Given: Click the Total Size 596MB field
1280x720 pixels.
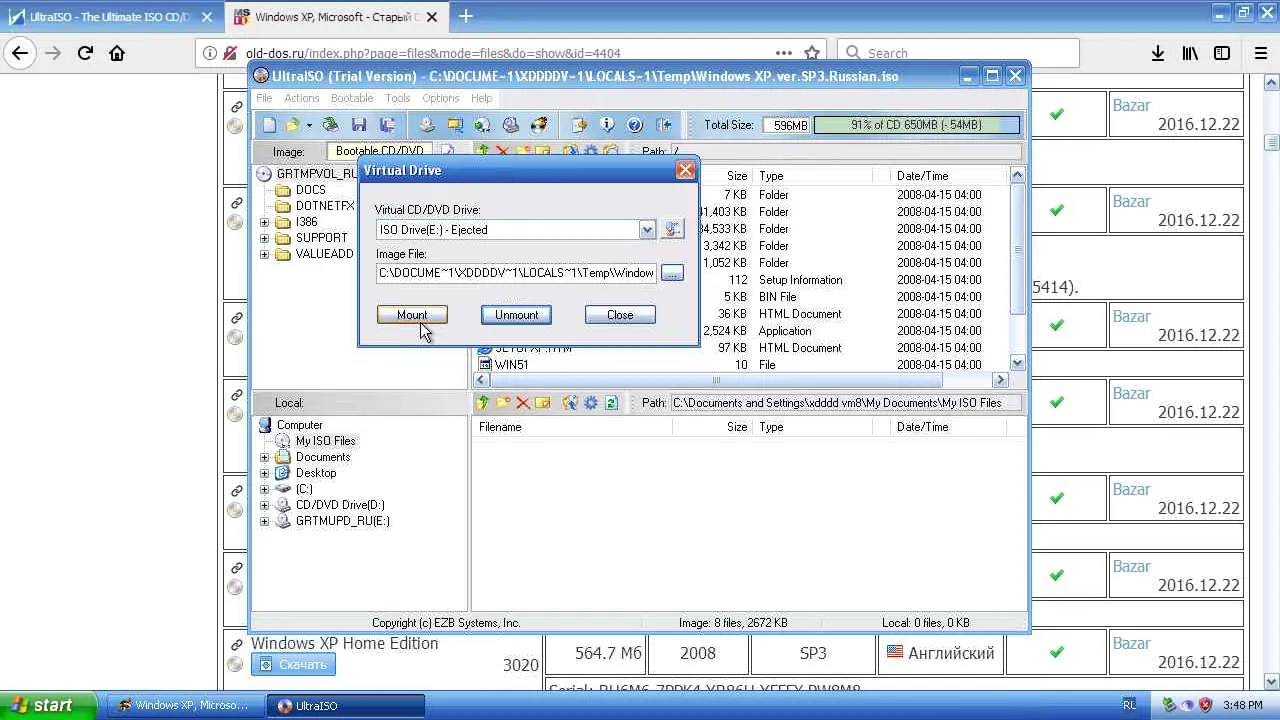Looking at the screenshot, I should 787,125.
